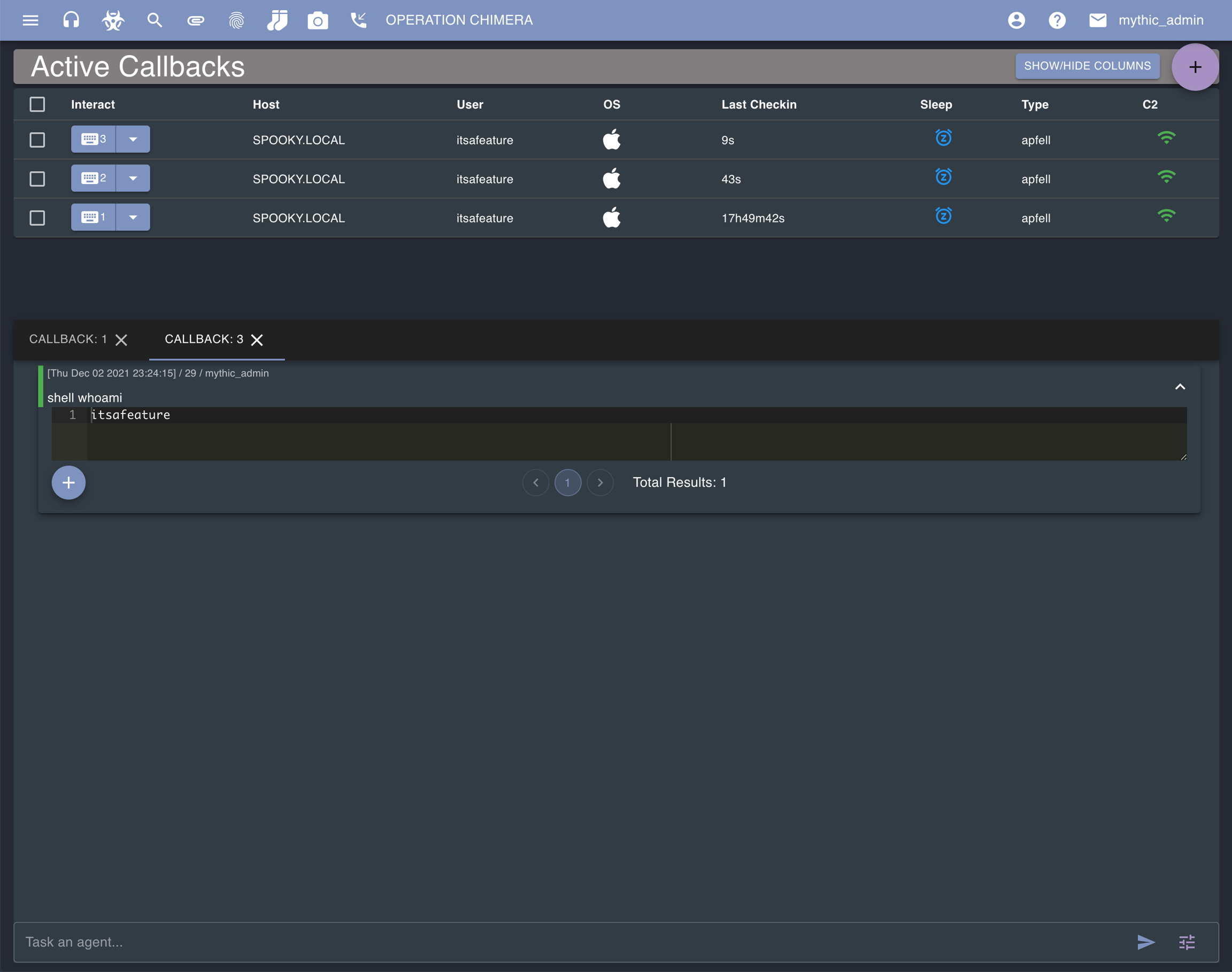Viewport: 1232px width, 972px height.
Task: Click the search magnifier icon
Action: pyautogui.click(x=154, y=20)
